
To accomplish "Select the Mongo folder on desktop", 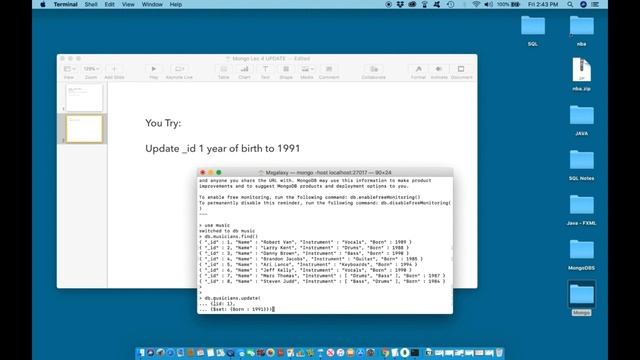I will pyautogui.click(x=582, y=299).
